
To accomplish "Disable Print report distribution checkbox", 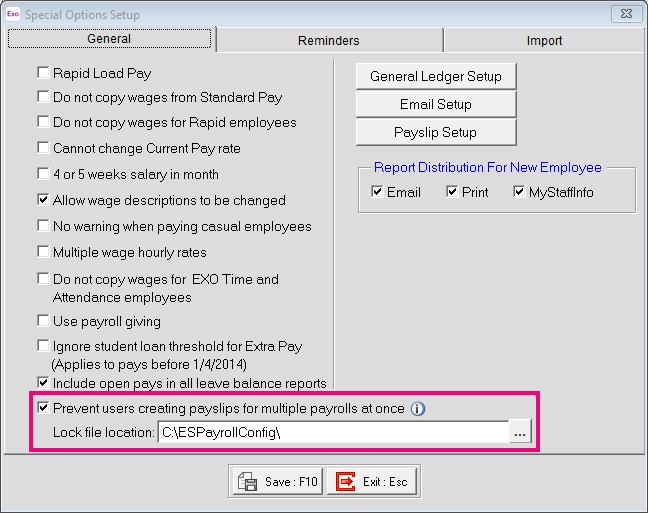I will point(452,192).
